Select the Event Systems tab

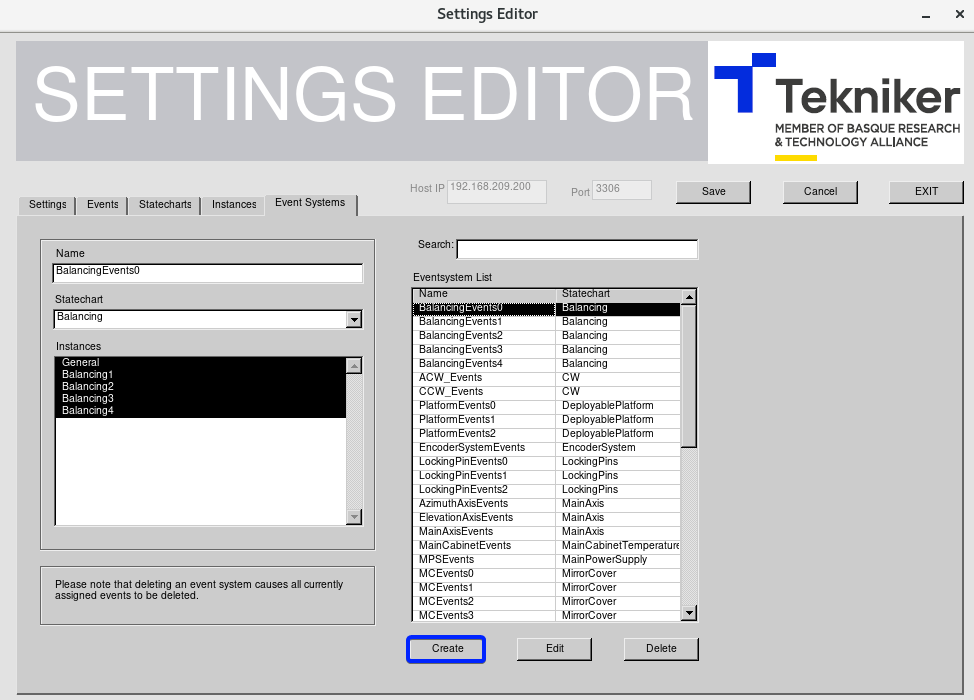tap(310, 203)
